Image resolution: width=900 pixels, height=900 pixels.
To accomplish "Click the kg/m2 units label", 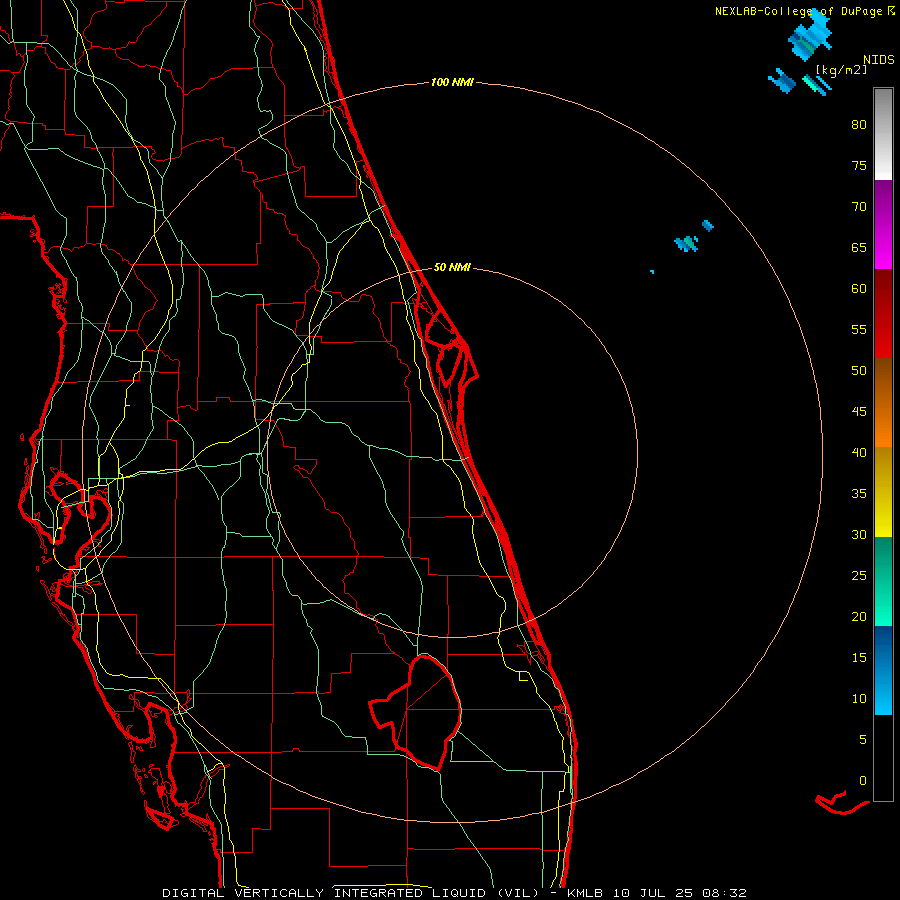I will coord(841,69).
